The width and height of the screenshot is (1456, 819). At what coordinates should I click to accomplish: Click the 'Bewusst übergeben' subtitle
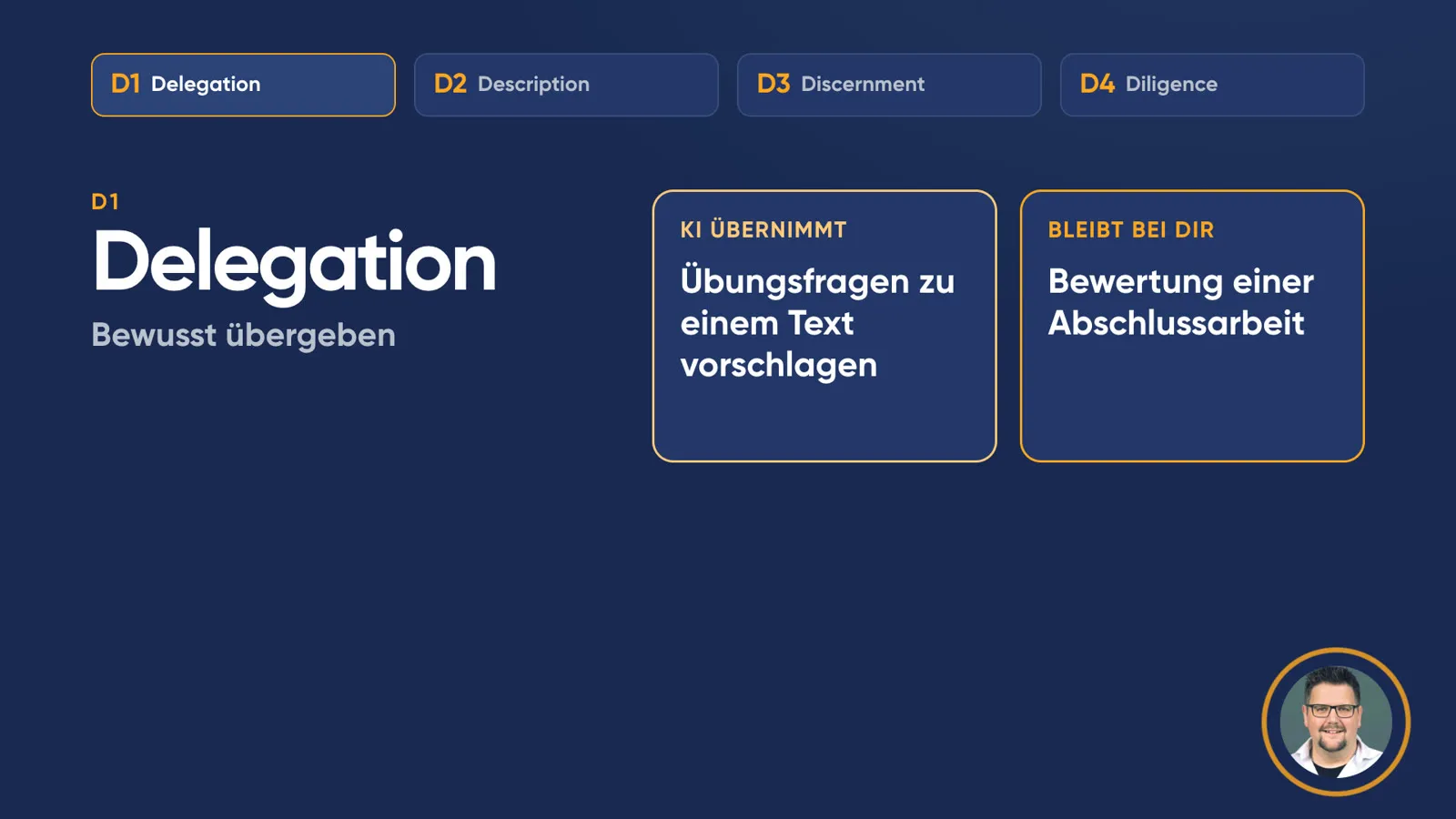[243, 336]
